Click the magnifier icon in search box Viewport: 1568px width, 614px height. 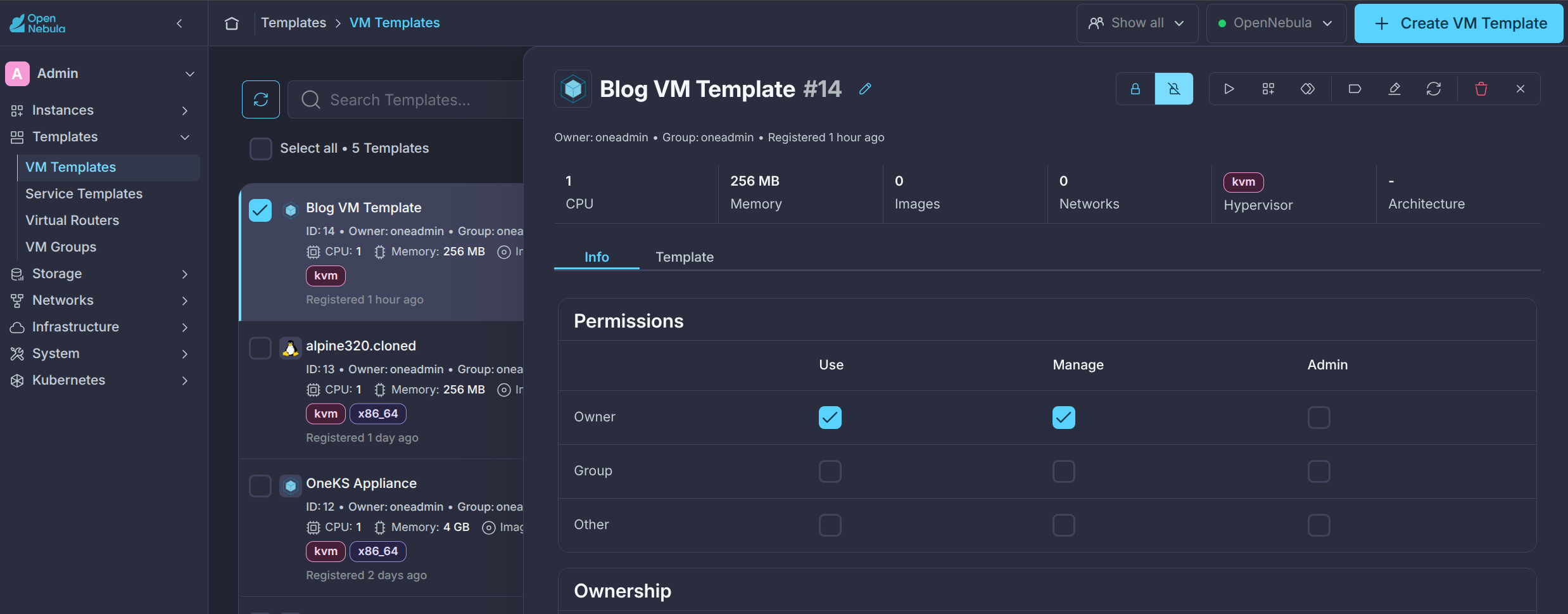(x=310, y=99)
